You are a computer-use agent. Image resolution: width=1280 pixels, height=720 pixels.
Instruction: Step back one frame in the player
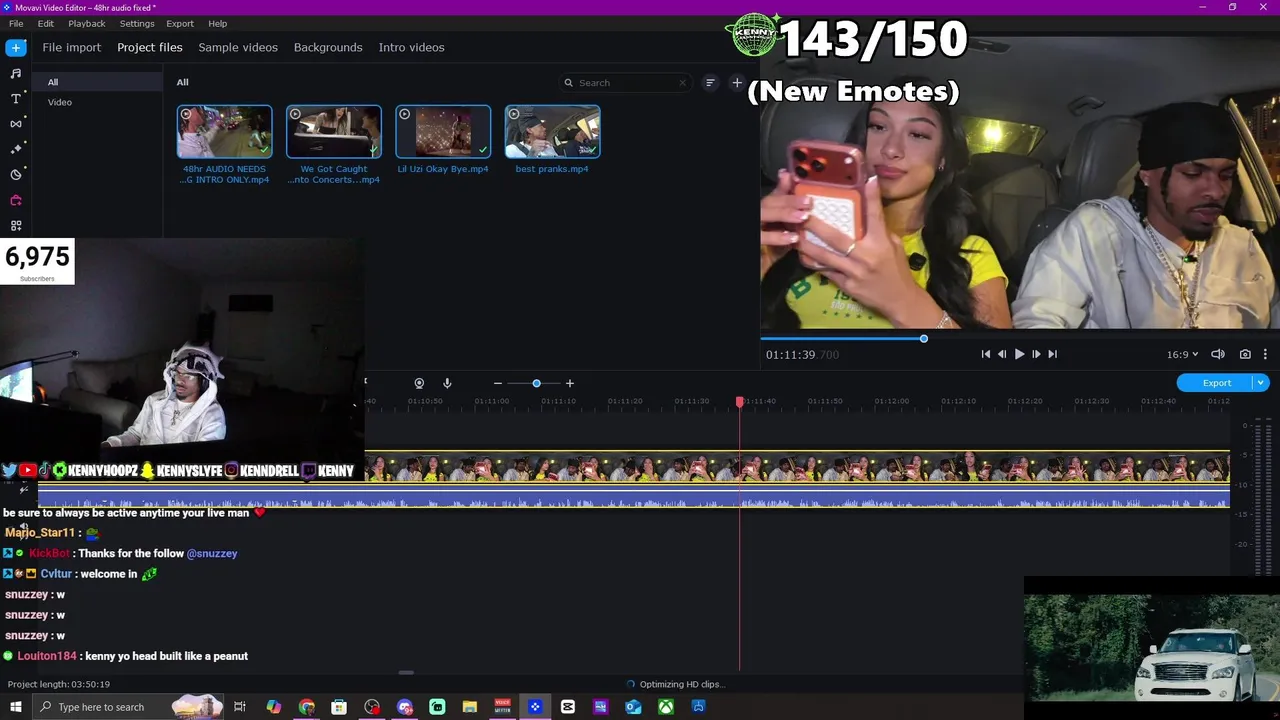1002,354
